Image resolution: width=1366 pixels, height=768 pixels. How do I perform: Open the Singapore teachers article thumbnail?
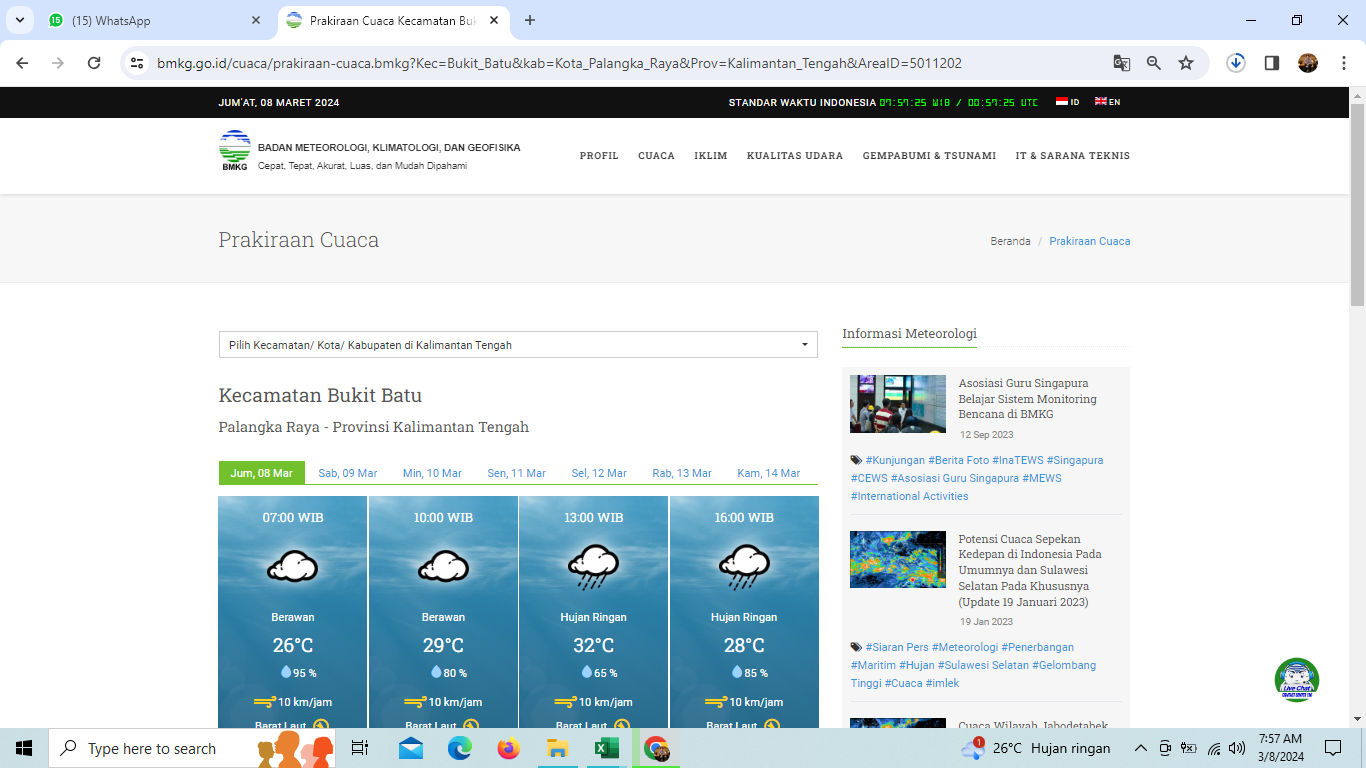point(898,404)
